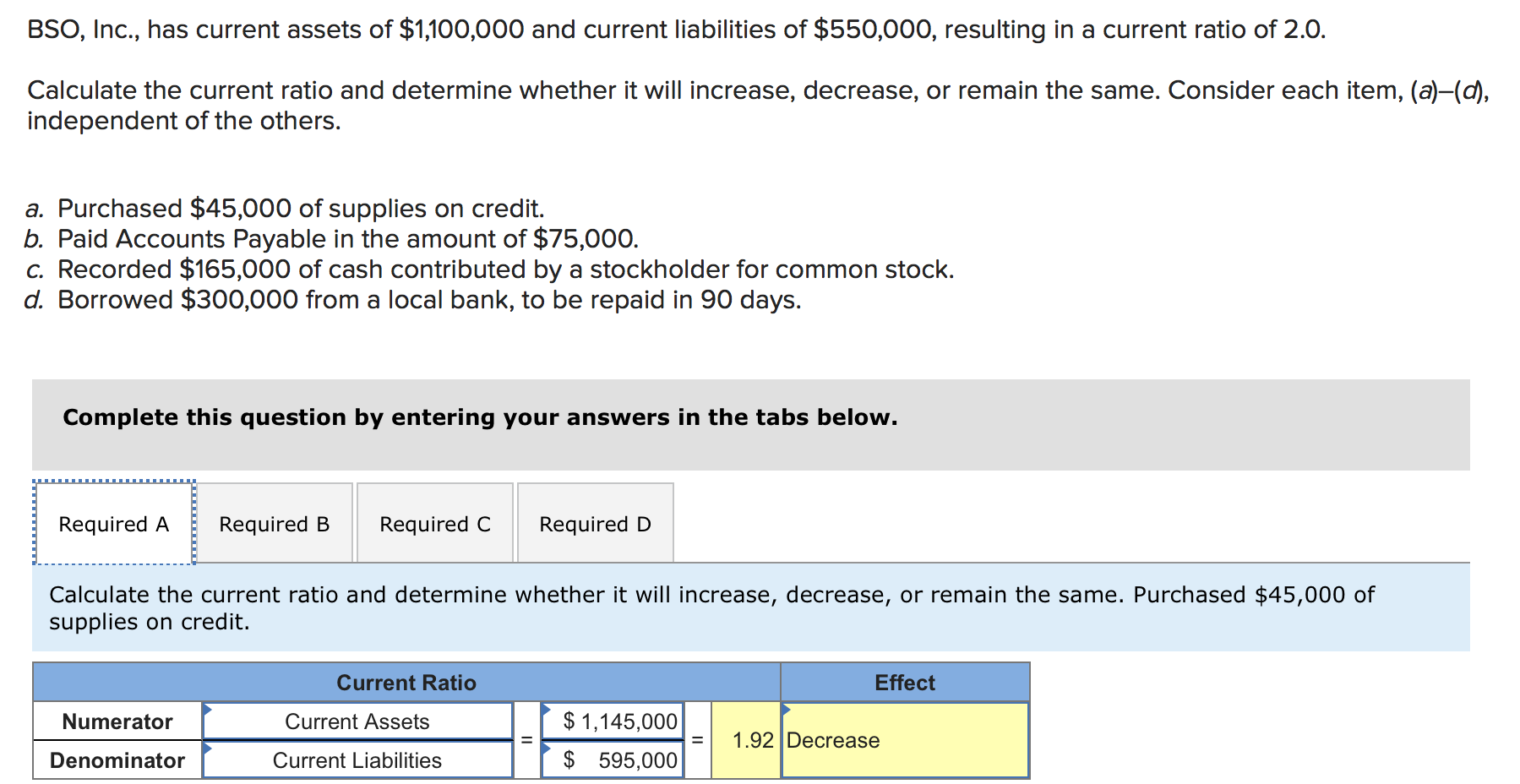Switch to the Required D tab
The width and height of the screenshot is (1520, 784).
tap(595, 523)
